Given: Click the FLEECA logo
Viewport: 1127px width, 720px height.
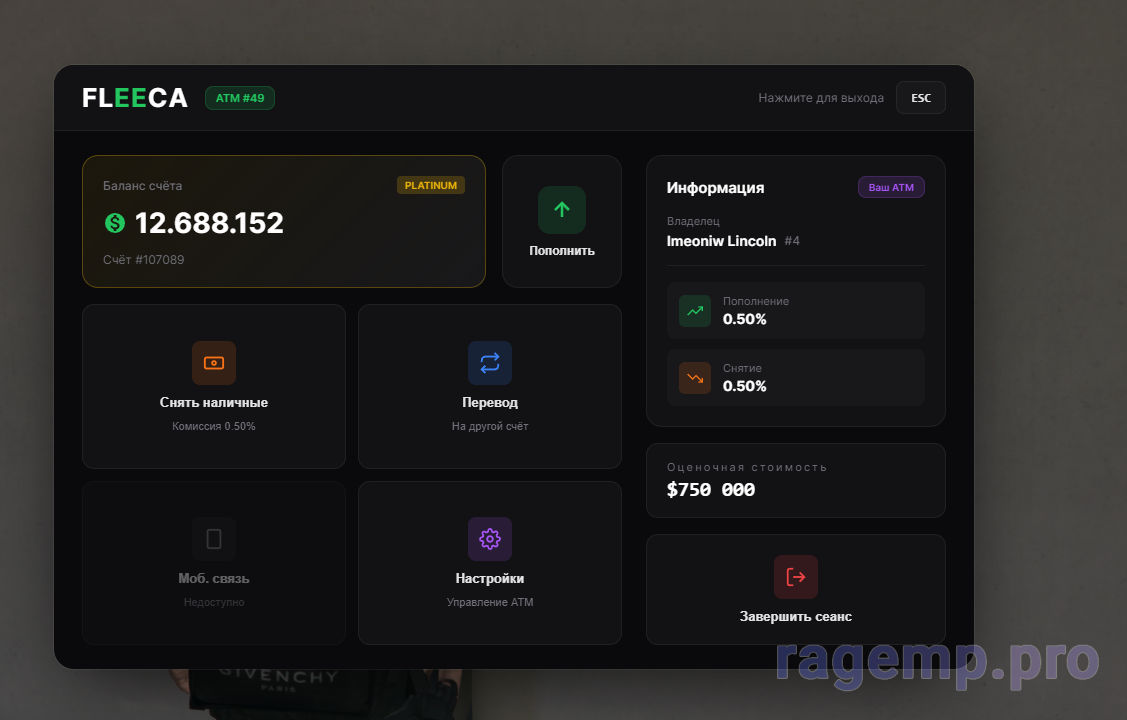Looking at the screenshot, I should click(135, 98).
